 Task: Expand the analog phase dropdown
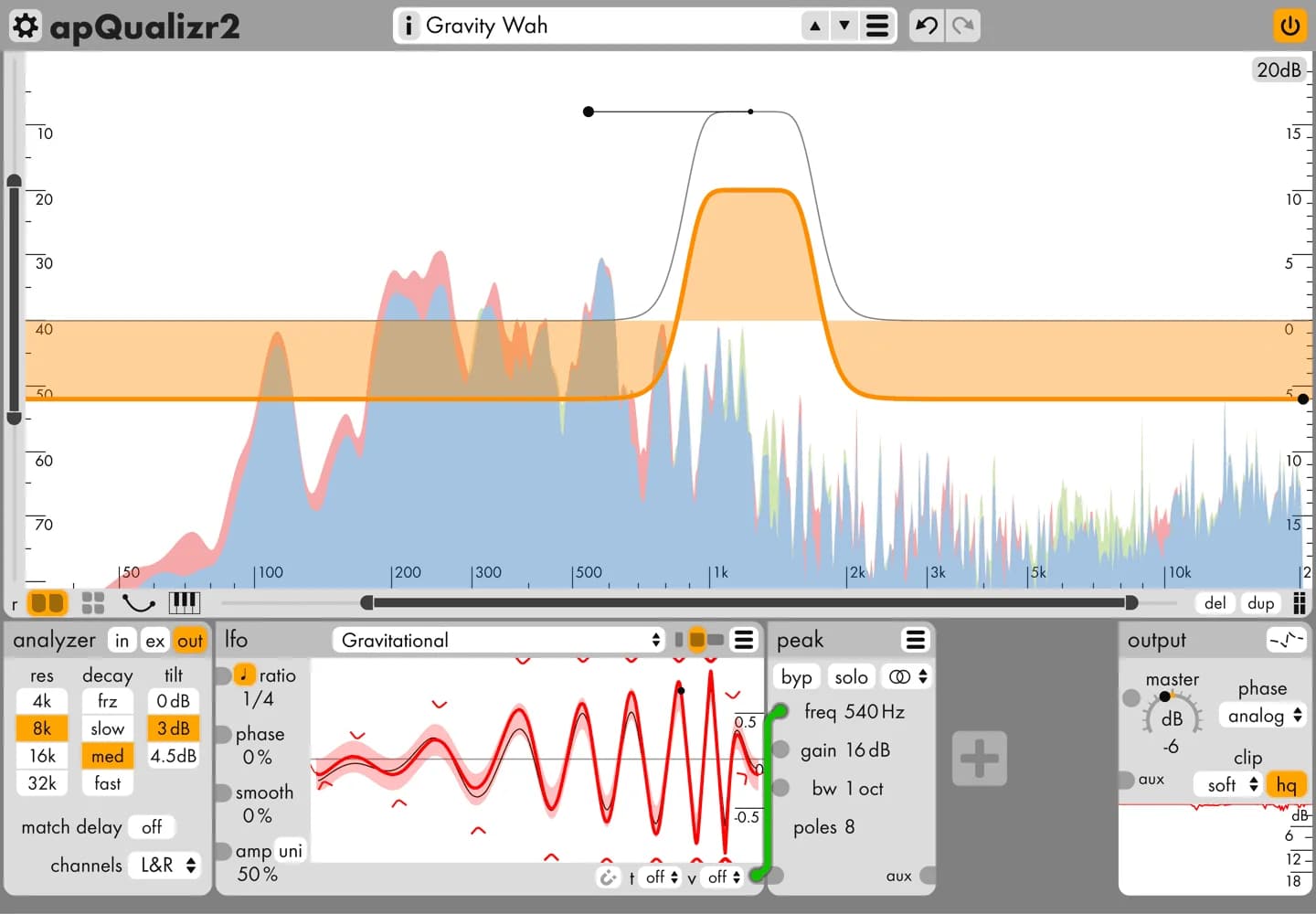[1264, 716]
